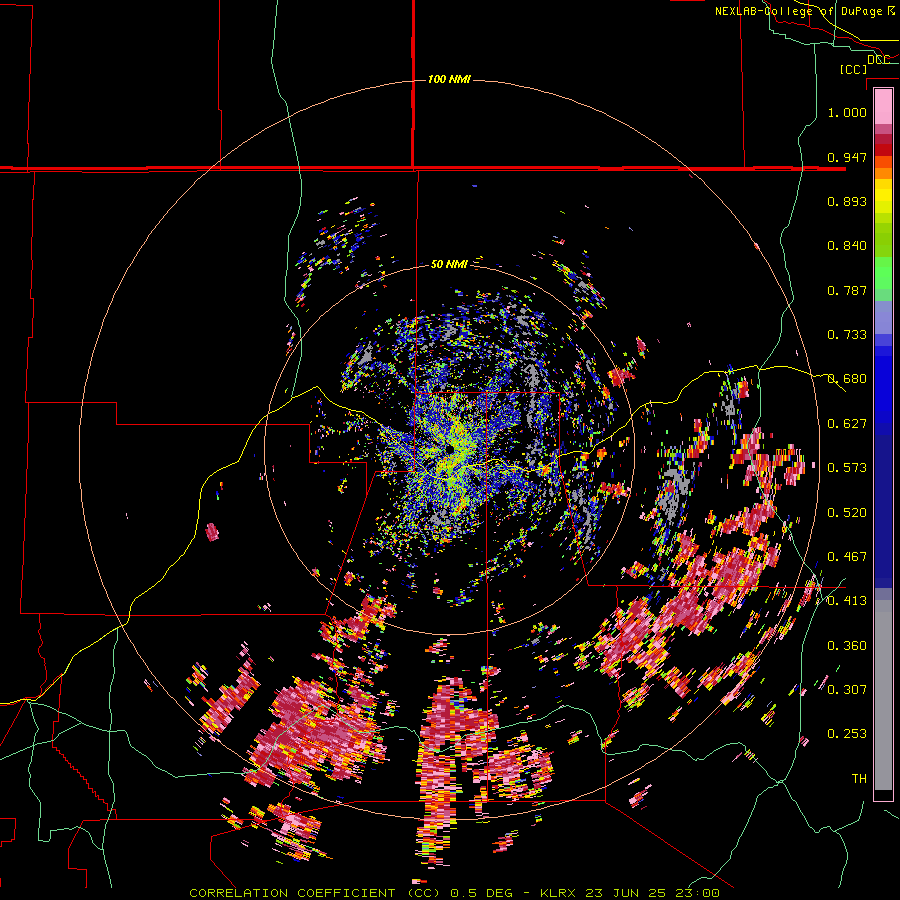Select the 0.520 legend value
900x900 pixels.
pyautogui.click(x=847, y=513)
